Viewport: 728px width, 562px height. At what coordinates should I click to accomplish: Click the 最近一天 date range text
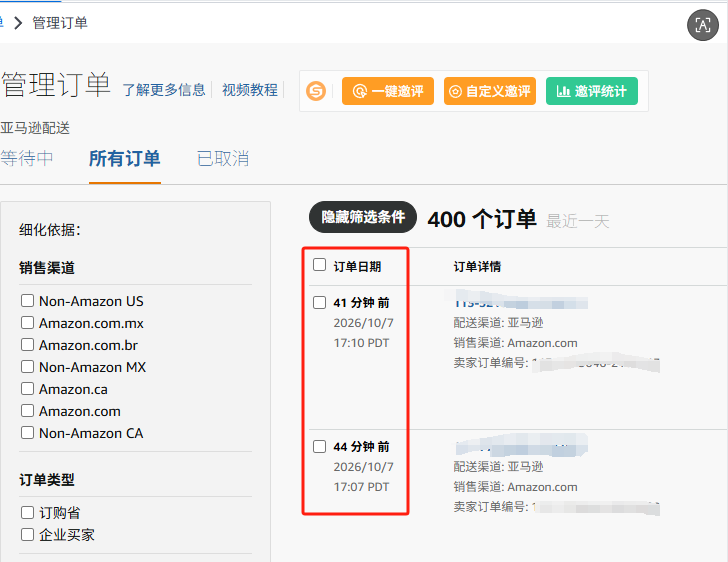pos(578,221)
